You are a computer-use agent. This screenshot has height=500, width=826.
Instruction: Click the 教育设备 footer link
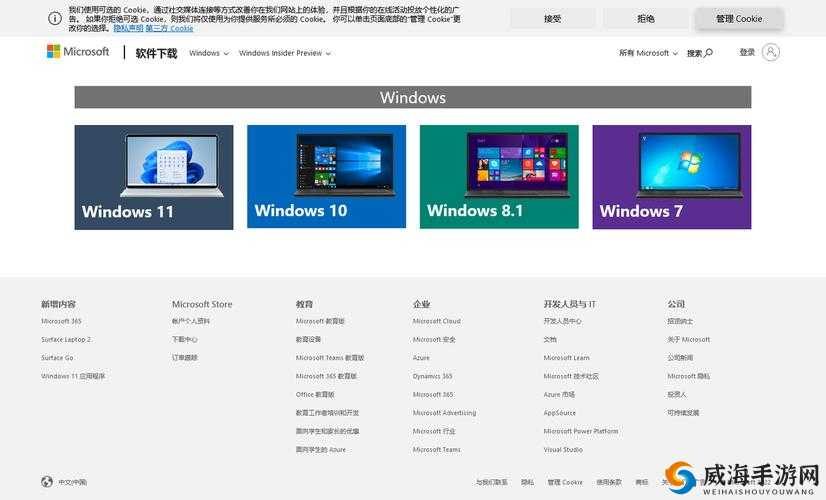[x=308, y=339]
